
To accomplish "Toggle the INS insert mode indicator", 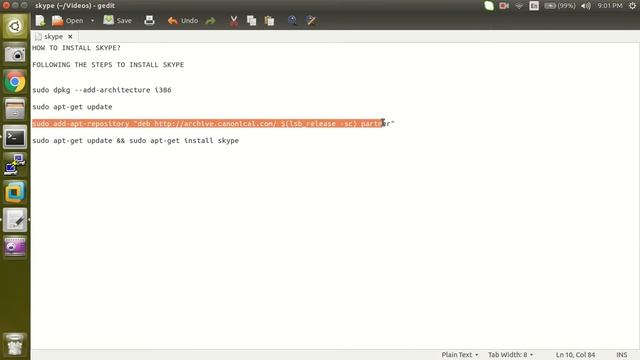I will coord(622,355).
